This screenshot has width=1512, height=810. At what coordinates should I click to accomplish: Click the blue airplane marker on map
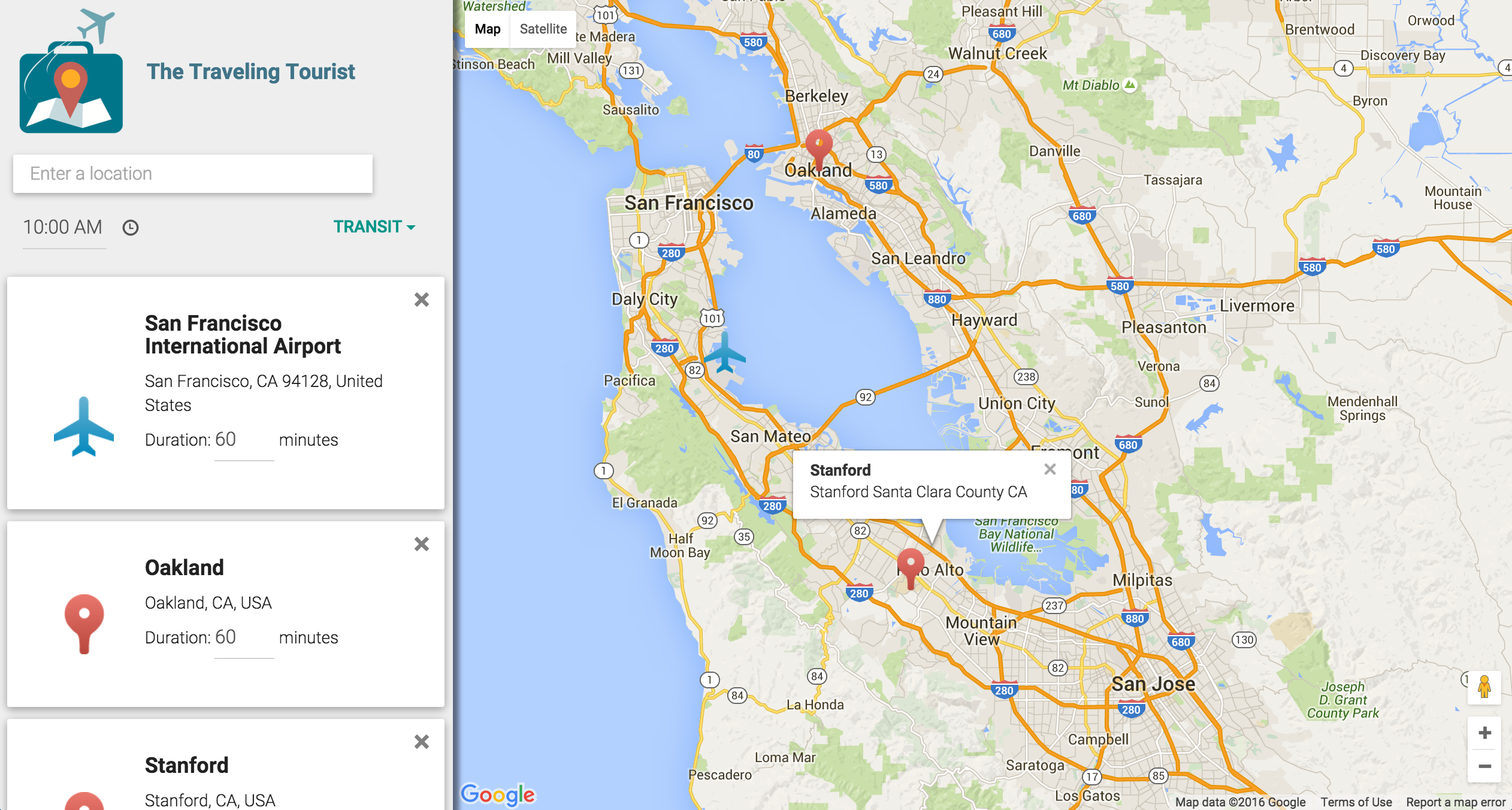coord(725,353)
